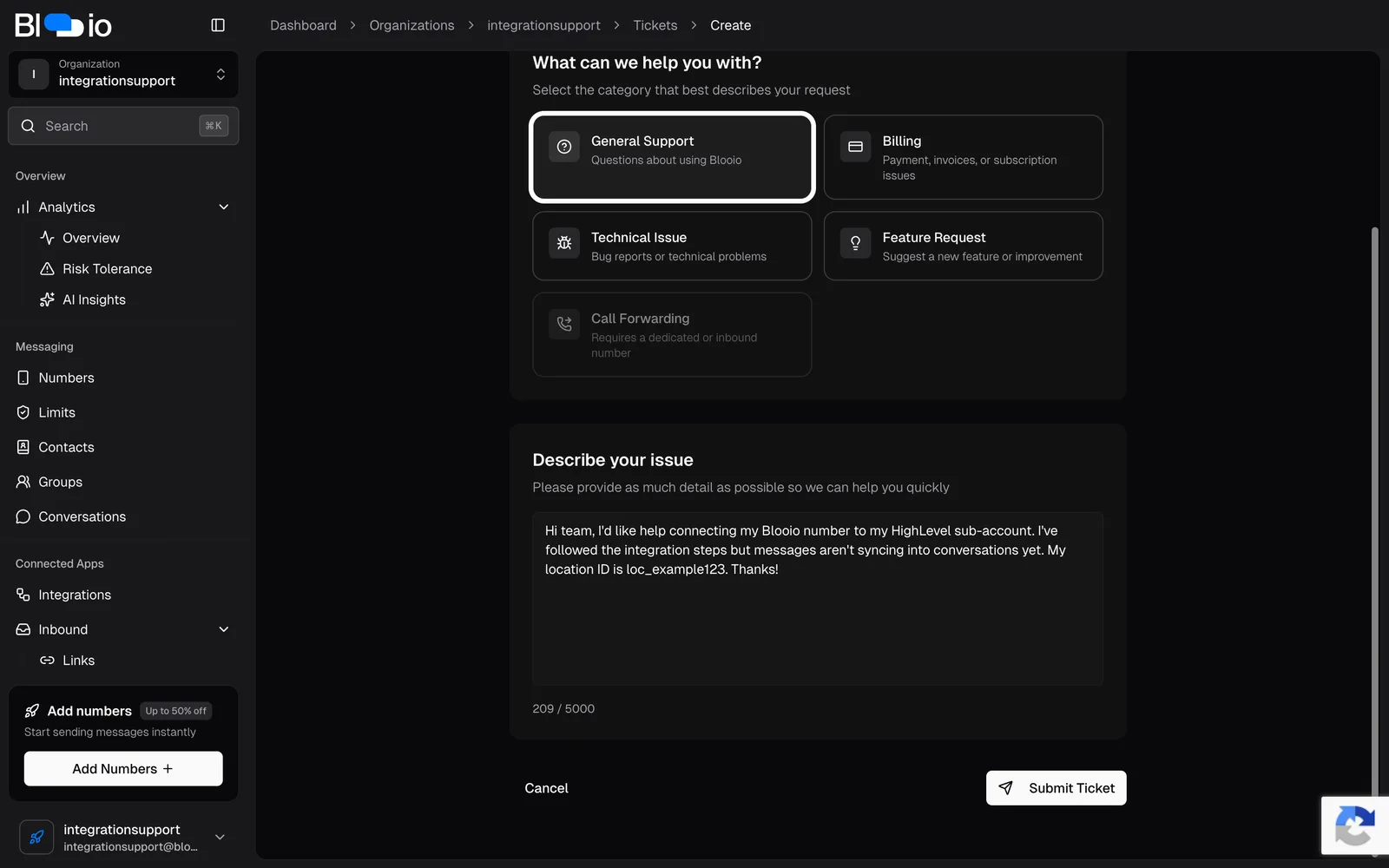Expand the user account menu chevron
Viewport: 1389px width, 868px height.
coord(220,838)
